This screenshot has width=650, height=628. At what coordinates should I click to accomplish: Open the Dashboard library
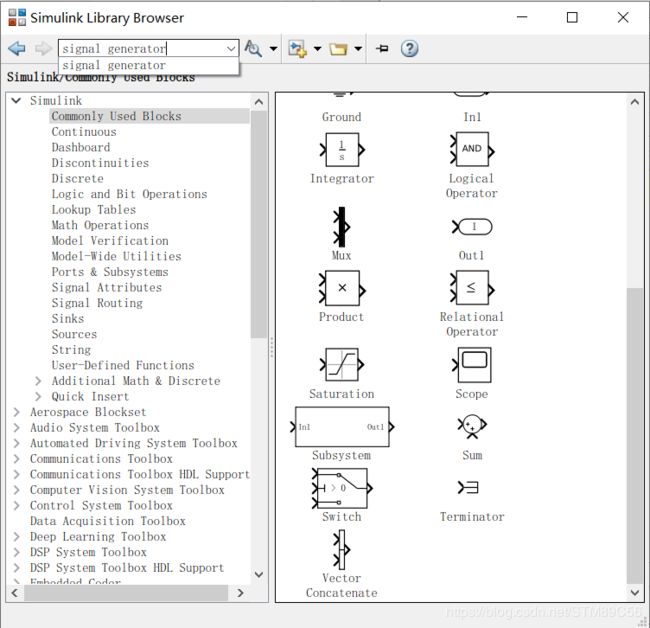click(x=81, y=148)
